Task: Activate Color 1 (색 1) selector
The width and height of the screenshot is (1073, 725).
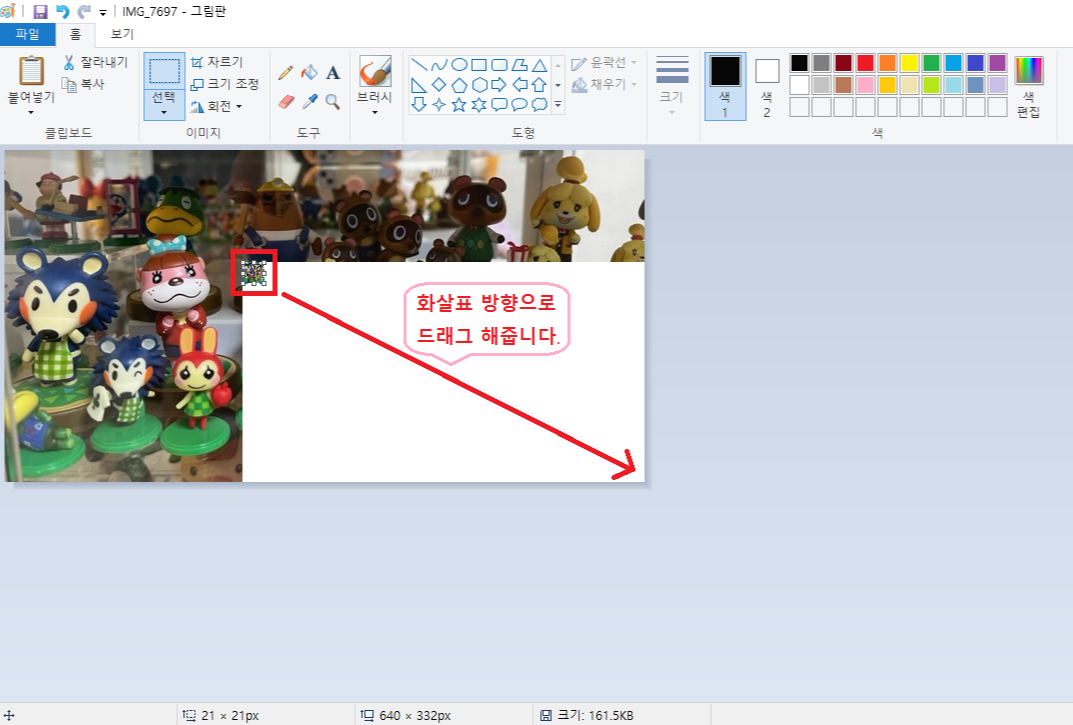Action: [x=725, y=86]
